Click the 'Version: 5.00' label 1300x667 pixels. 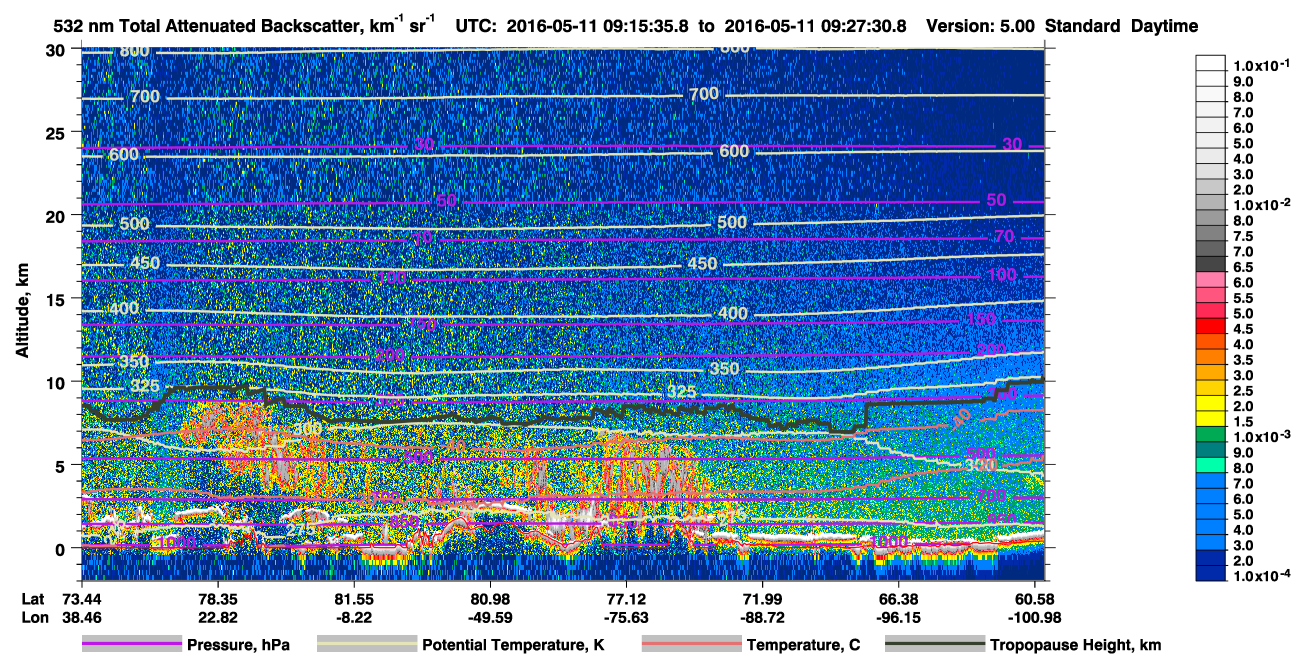pos(979,26)
